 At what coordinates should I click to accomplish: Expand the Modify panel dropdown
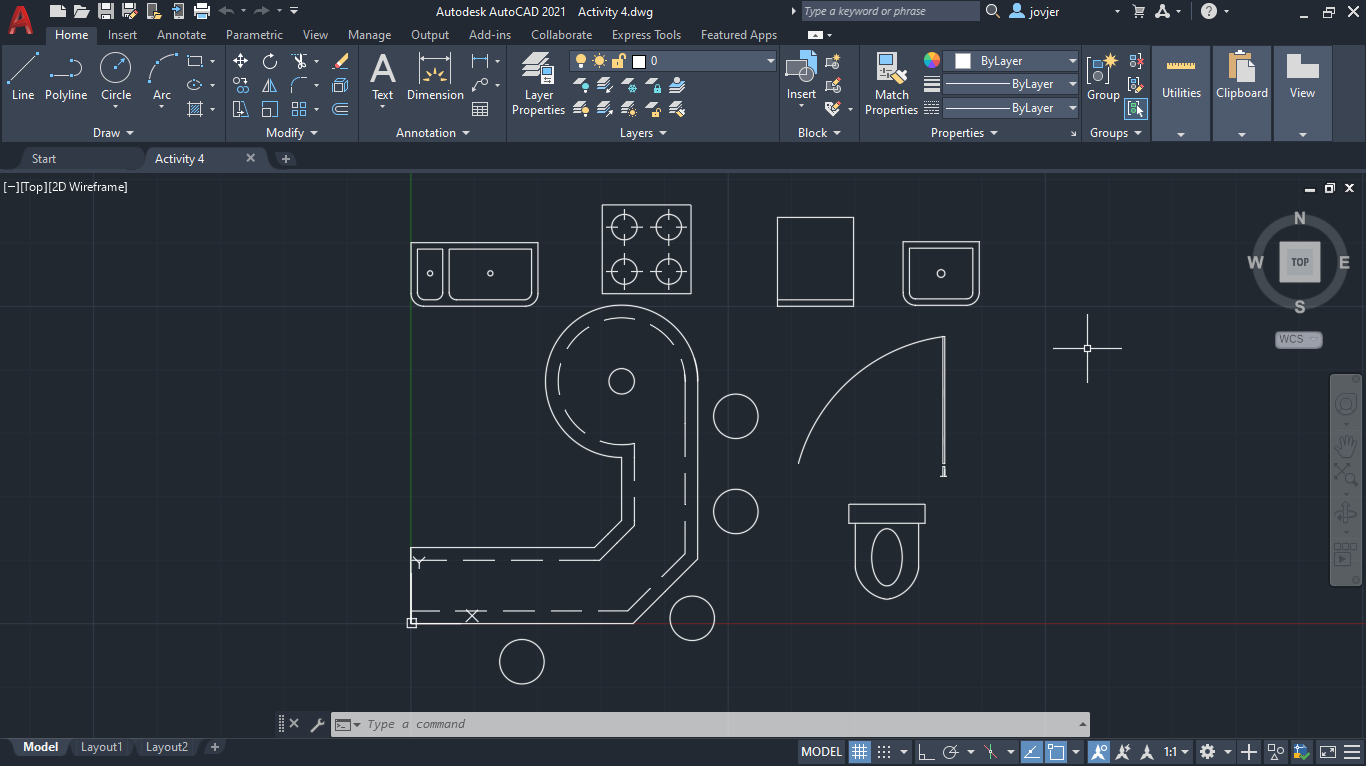292,133
